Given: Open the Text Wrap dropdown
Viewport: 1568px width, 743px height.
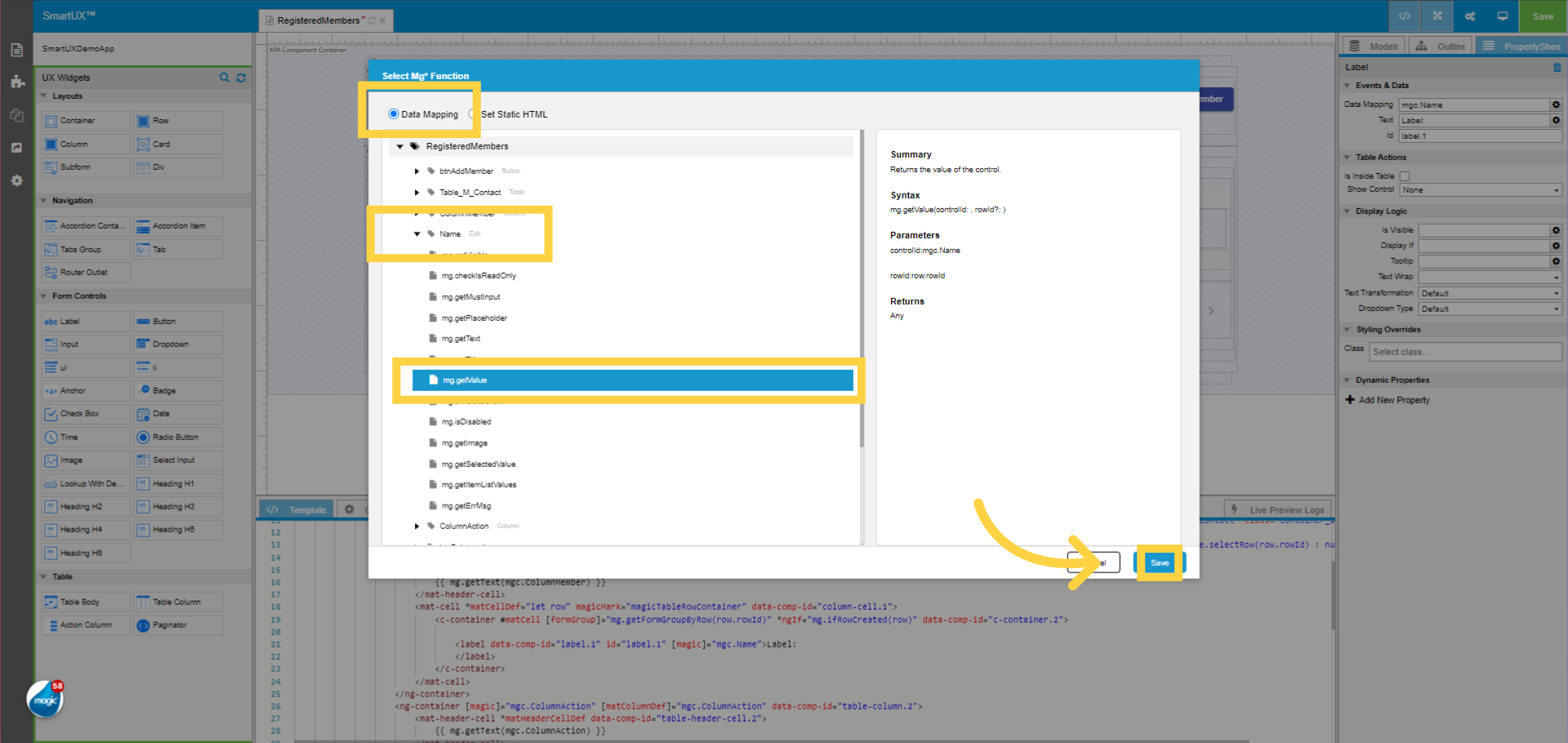Looking at the screenshot, I should point(1490,278).
